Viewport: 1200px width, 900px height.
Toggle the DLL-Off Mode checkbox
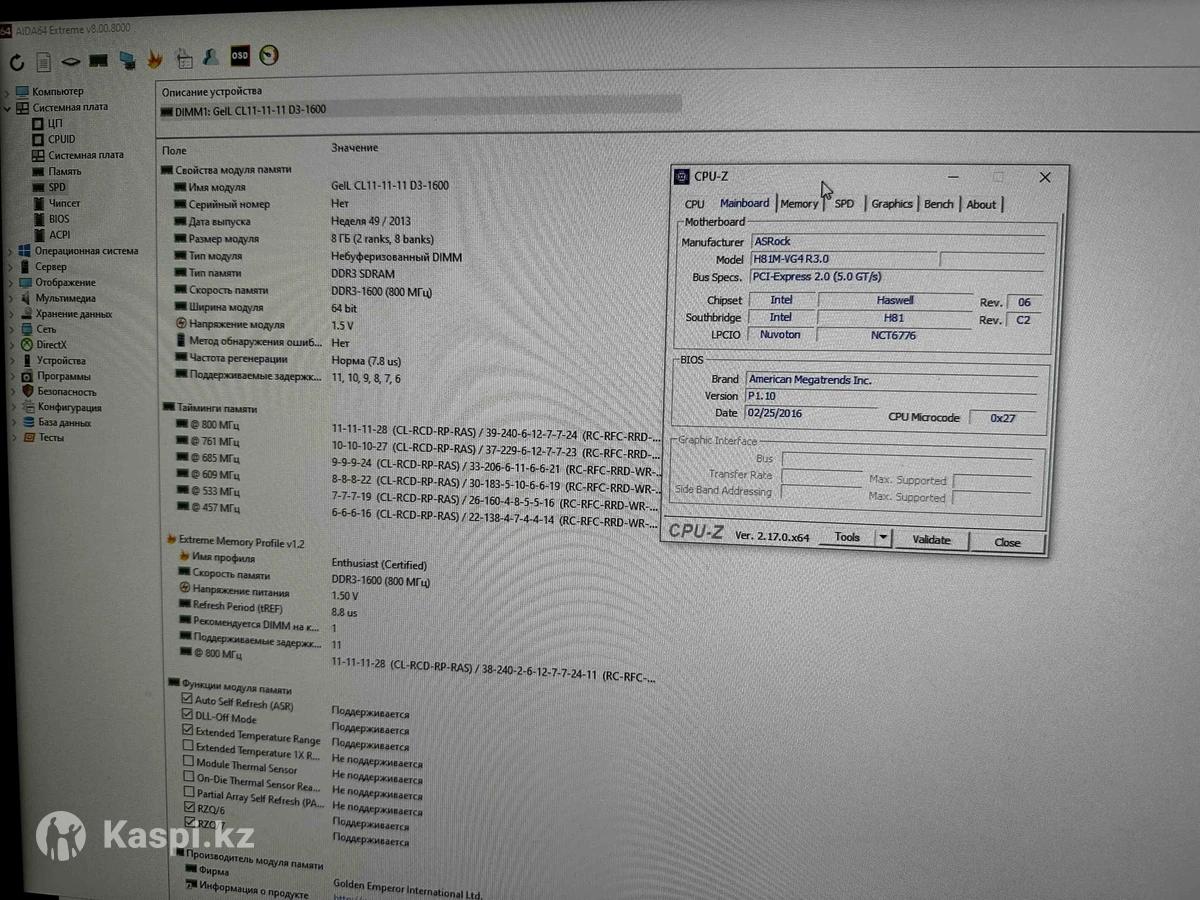click(x=187, y=715)
